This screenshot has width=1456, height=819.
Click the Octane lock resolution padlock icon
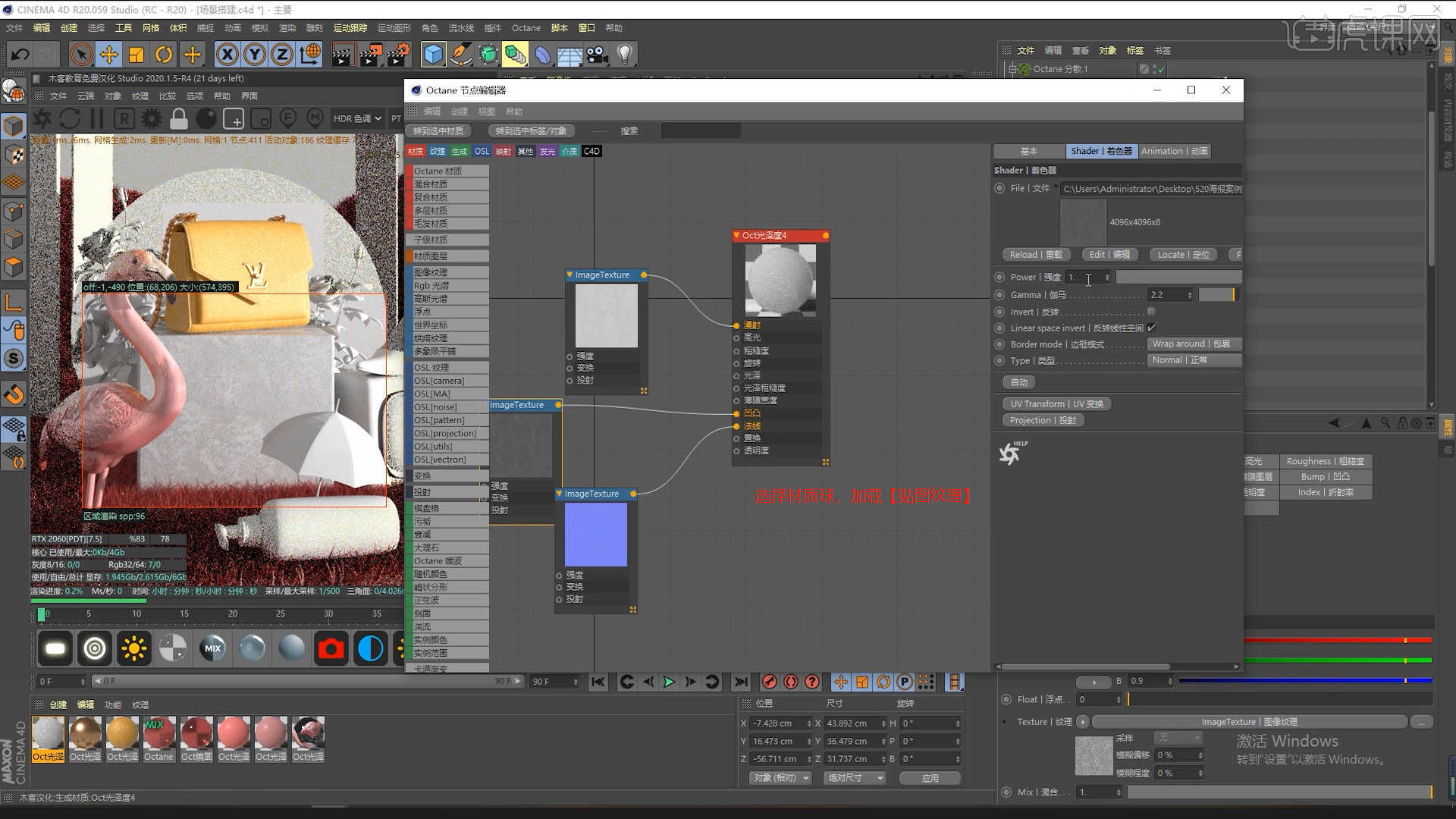179,119
